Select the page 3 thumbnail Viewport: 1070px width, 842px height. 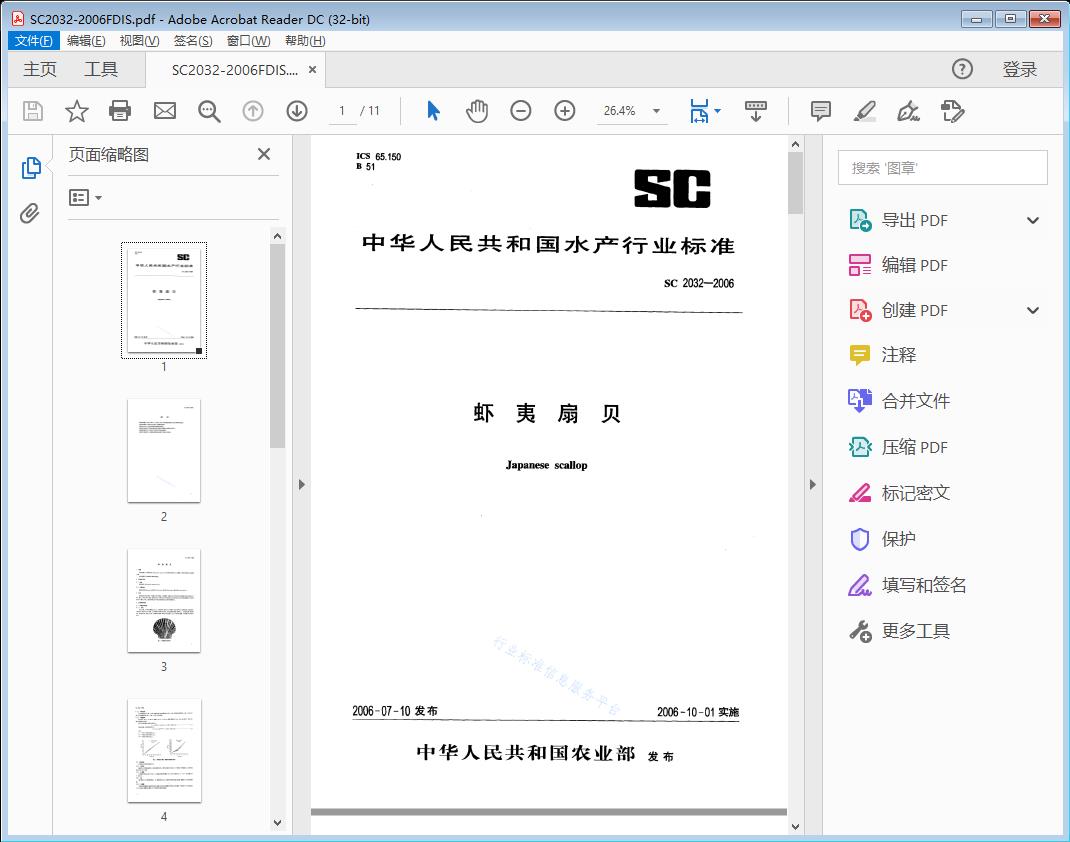tap(163, 600)
